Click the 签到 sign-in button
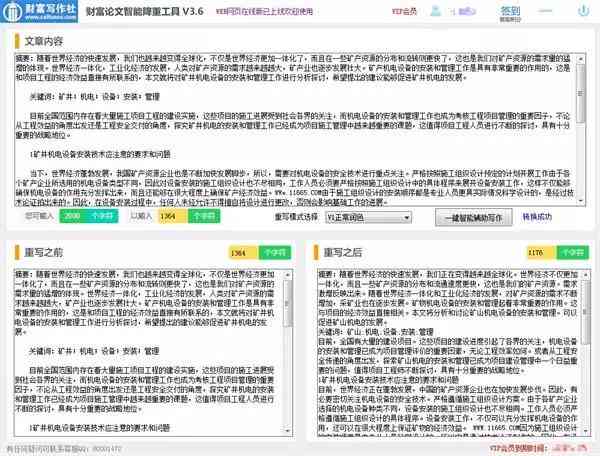 [x=510, y=13]
